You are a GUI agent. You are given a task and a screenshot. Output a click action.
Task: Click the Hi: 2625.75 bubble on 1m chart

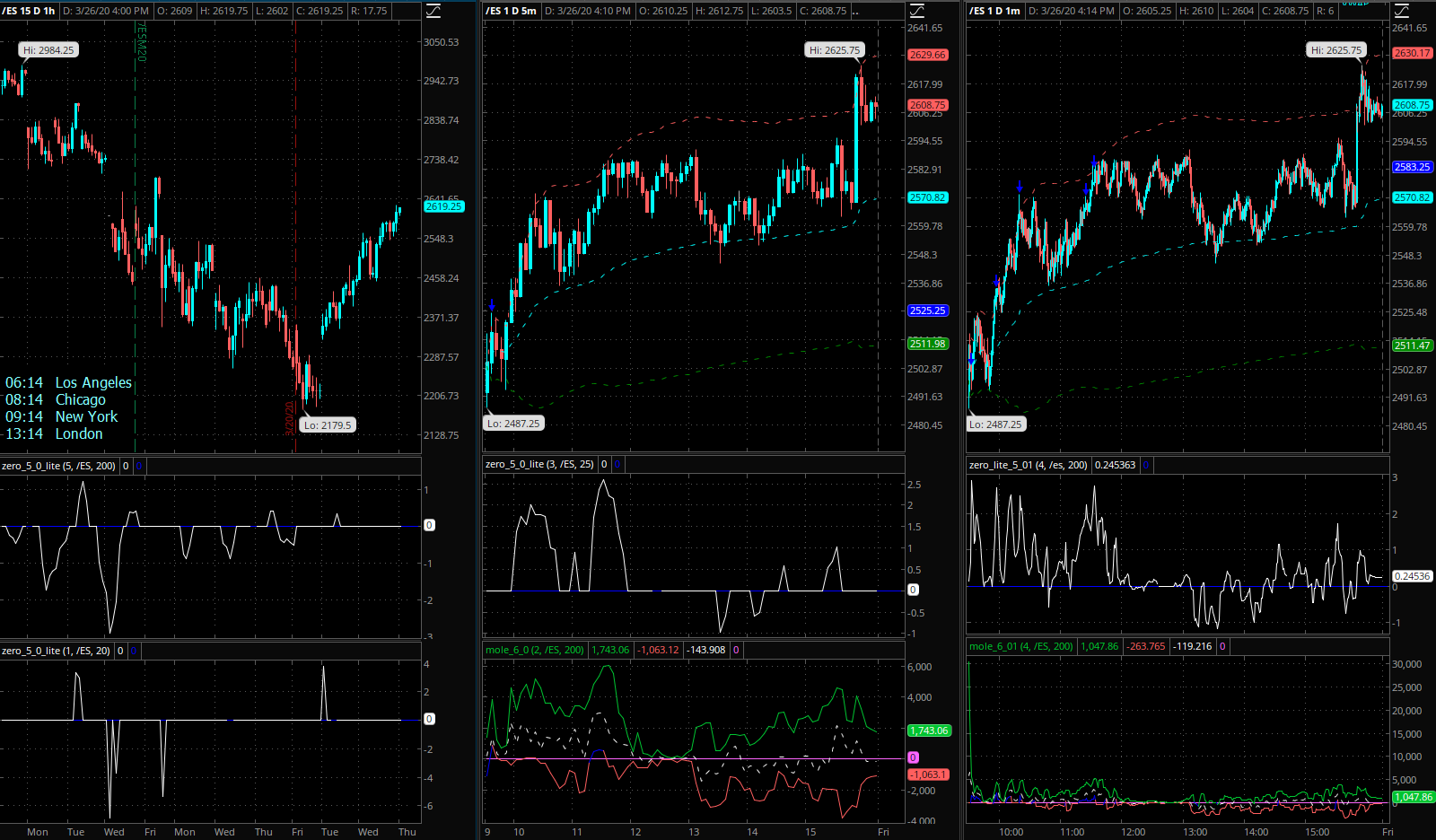pos(1335,50)
